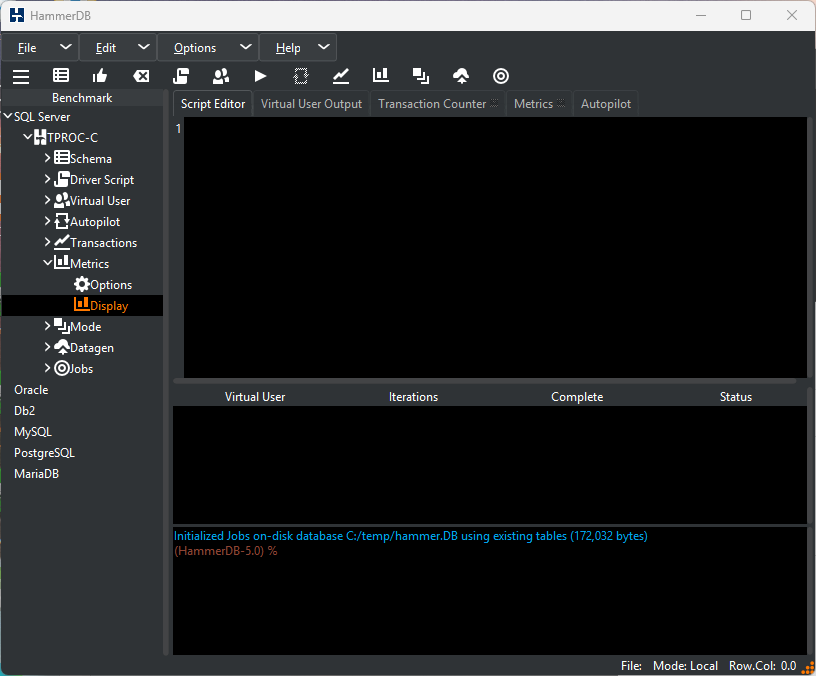This screenshot has width=816, height=676.
Task: Click the Datagen icon in tree
Action: [62, 347]
